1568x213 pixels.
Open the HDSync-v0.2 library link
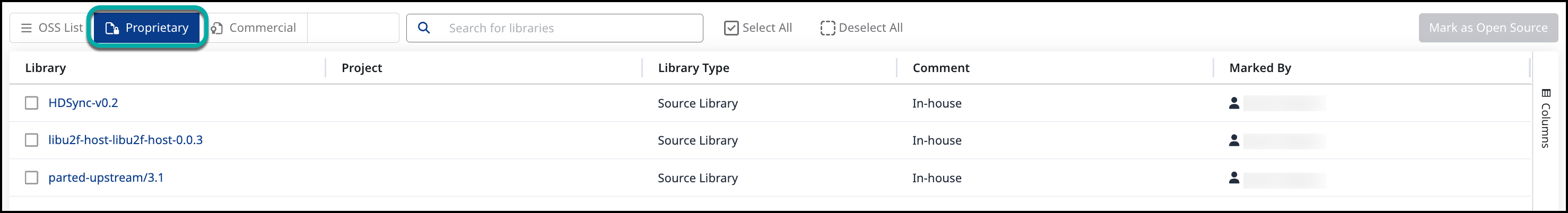83,103
